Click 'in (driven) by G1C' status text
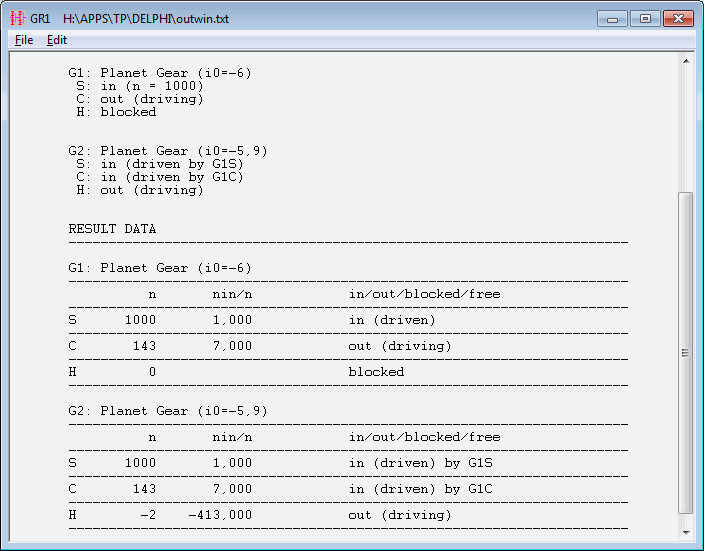The height and width of the screenshot is (551, 704). pos(420,489)
